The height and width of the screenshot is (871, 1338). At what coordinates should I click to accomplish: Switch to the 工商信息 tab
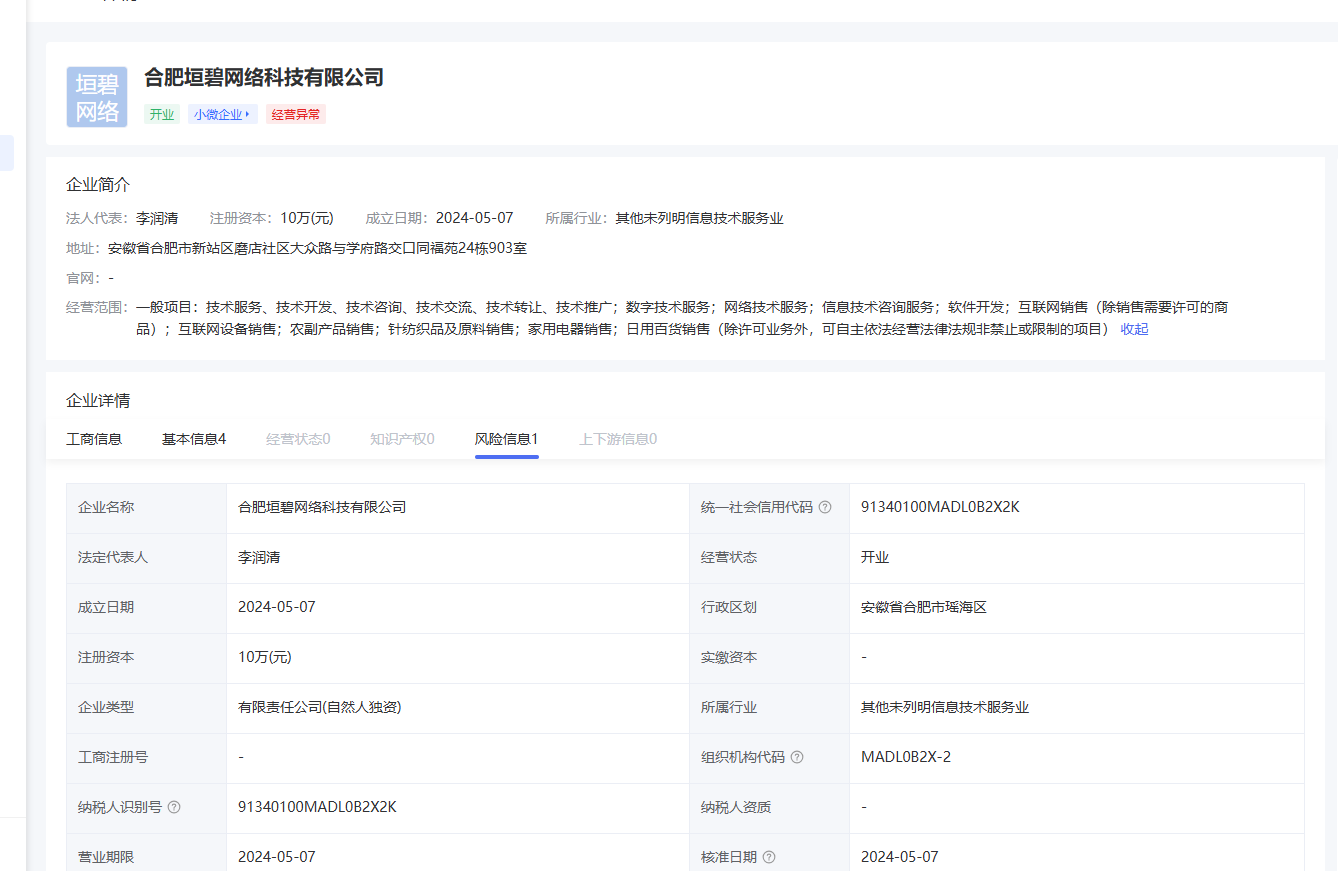94,438
